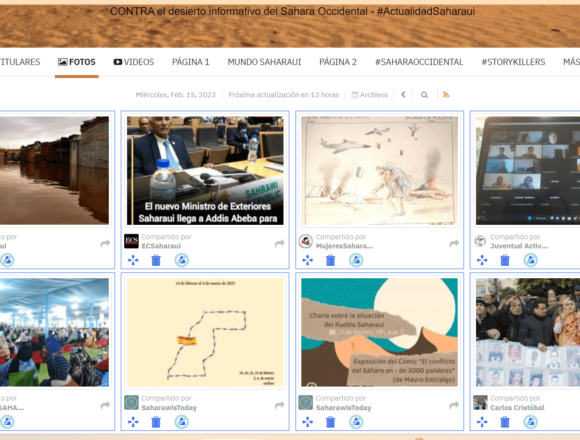580x440 pixels.
Task: Click SaharawisToday avatar on Charla card
Action: coord(306,403)
